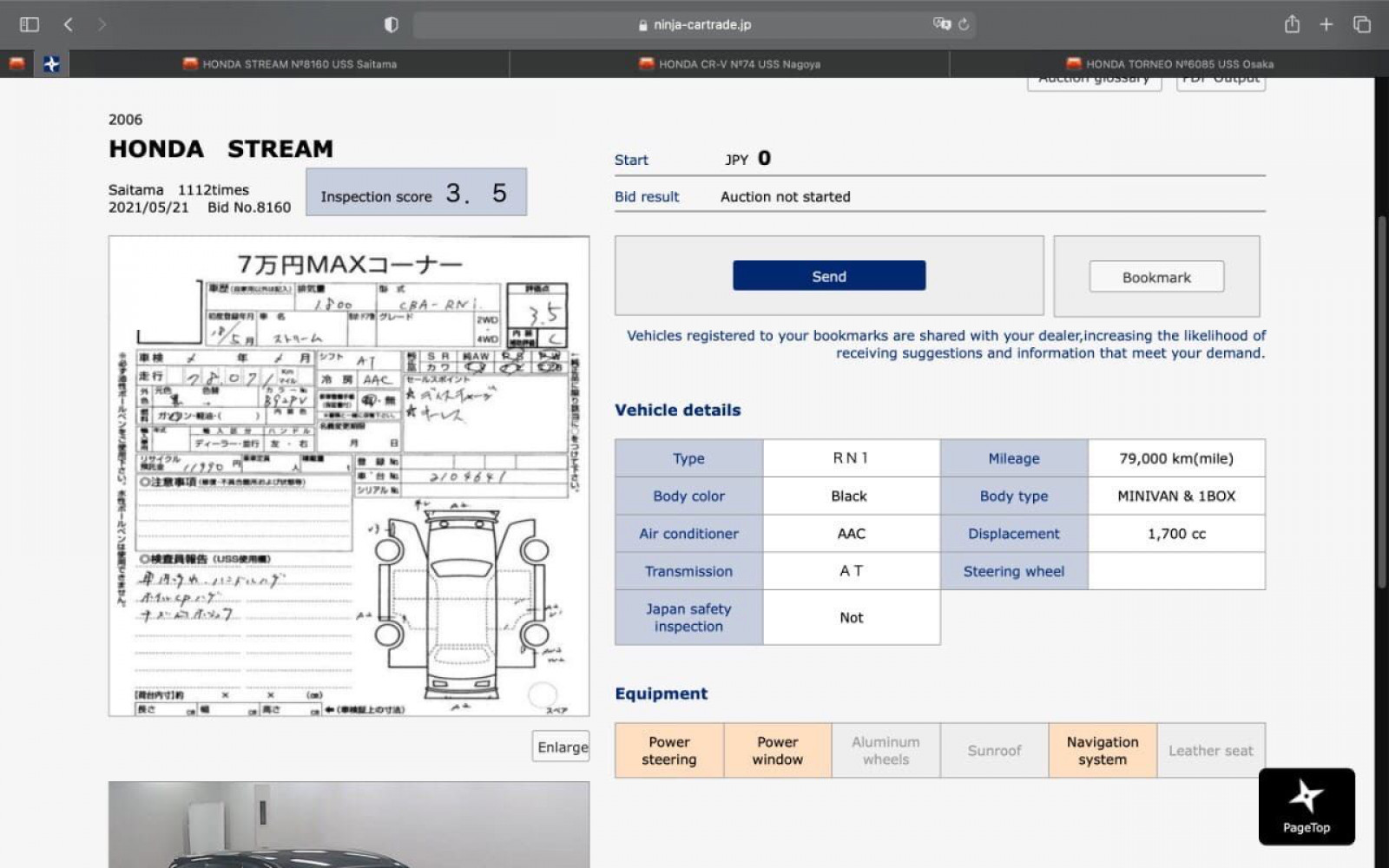Click the '2006' year text

click(x=125, y=119)
